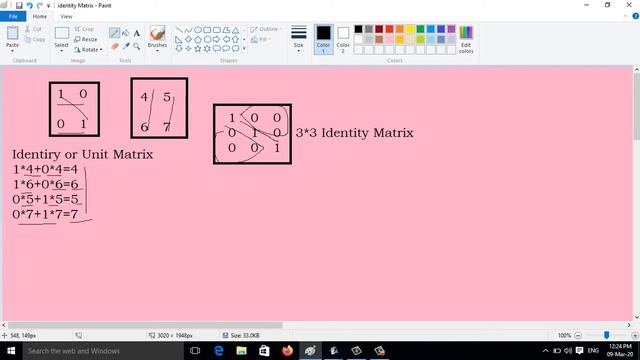Undo the last action
The height and width of the screenshot is (360, 640).
pos(29,5)
